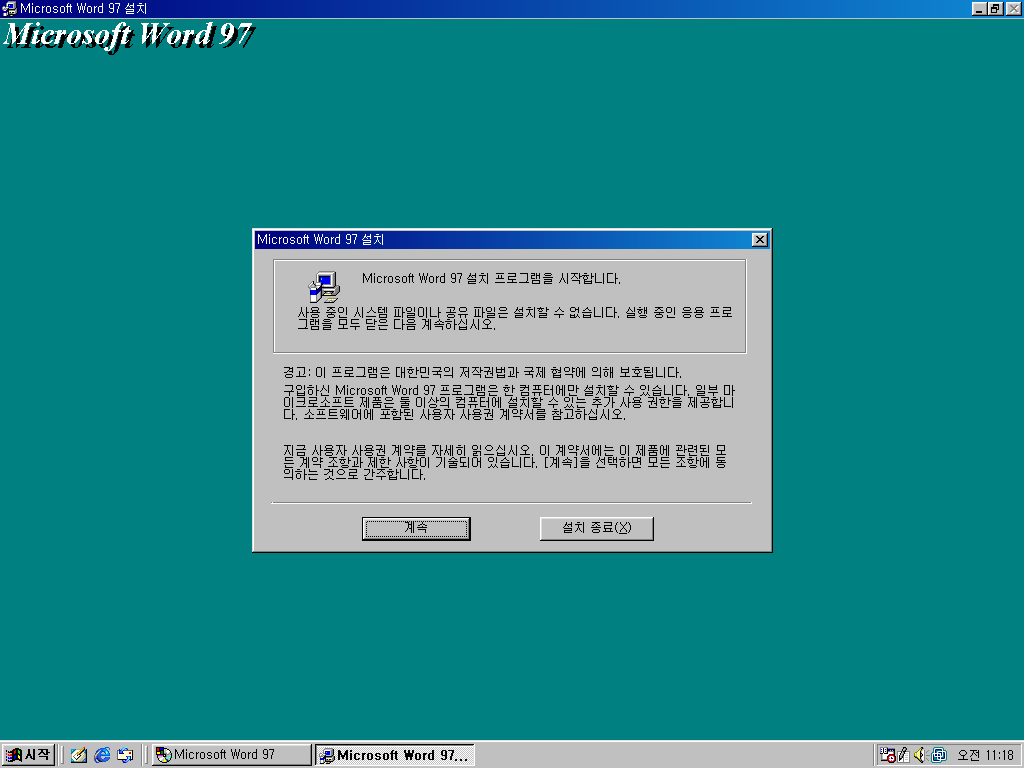Image resolution: width=1024 pixels, height=768 pixels.
Task: Open the Task Scheduler tray icon
Action: (887, 755)
